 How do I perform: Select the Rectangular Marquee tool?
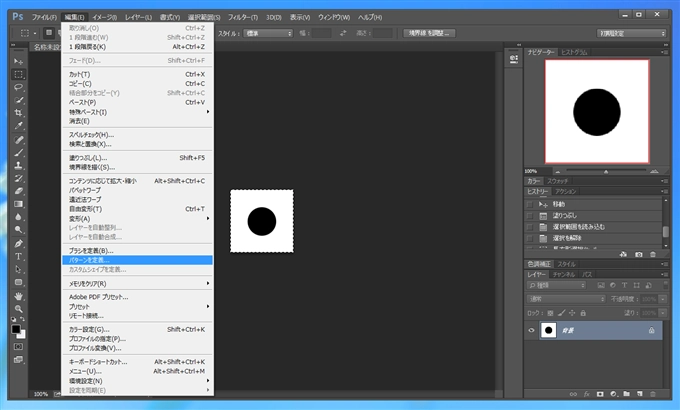18,74
